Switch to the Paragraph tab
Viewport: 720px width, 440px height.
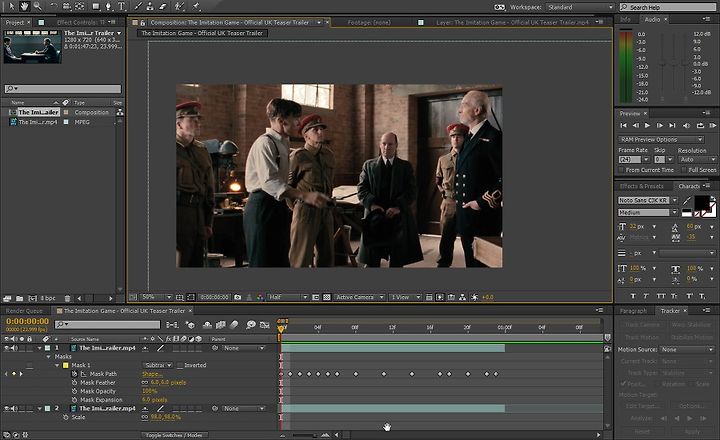(633, 311)
